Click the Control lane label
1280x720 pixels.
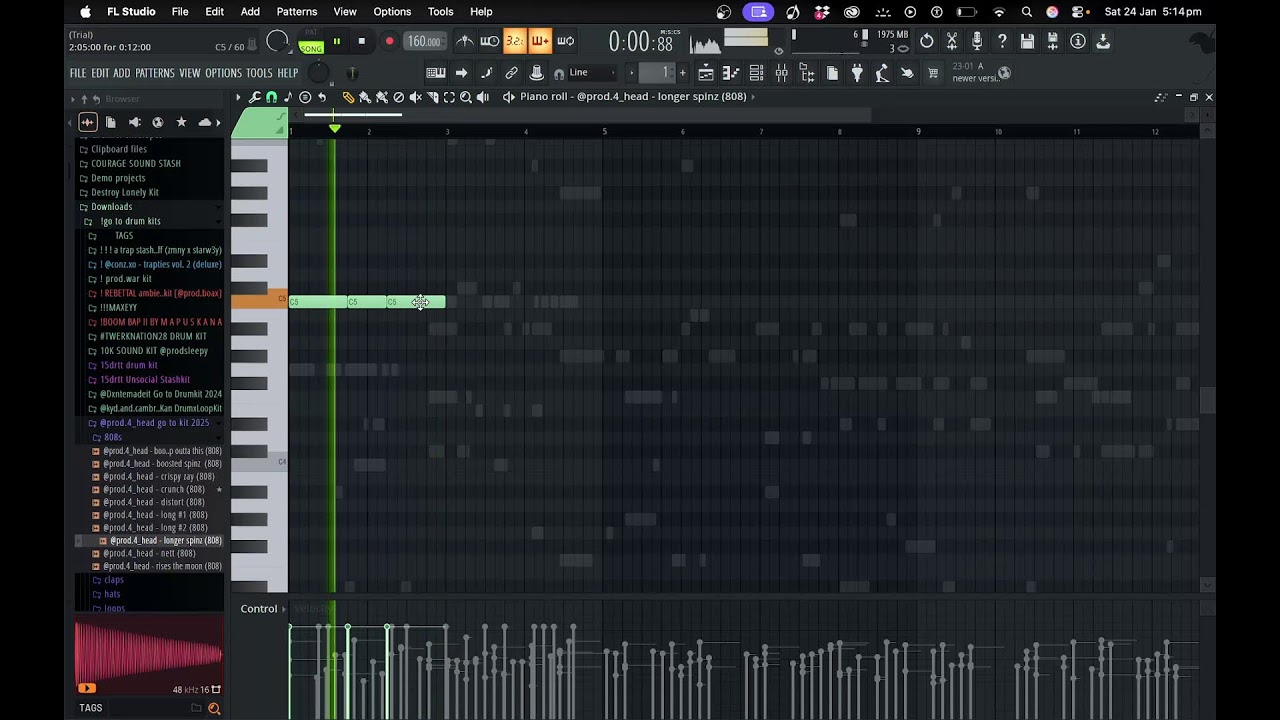[259, 609]
